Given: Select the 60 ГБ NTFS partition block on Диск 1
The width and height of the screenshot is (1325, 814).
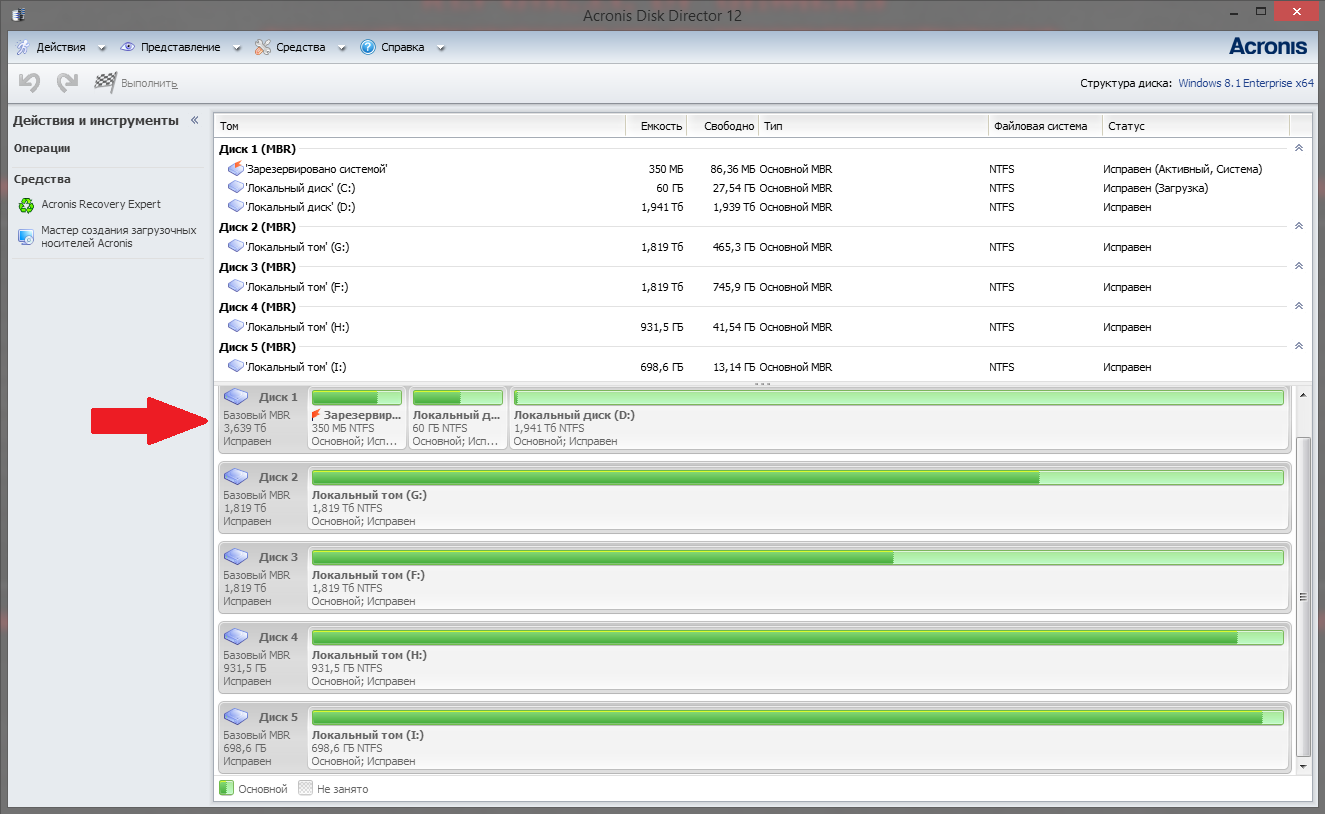Looking at the screenshot, I should [458, 419].
